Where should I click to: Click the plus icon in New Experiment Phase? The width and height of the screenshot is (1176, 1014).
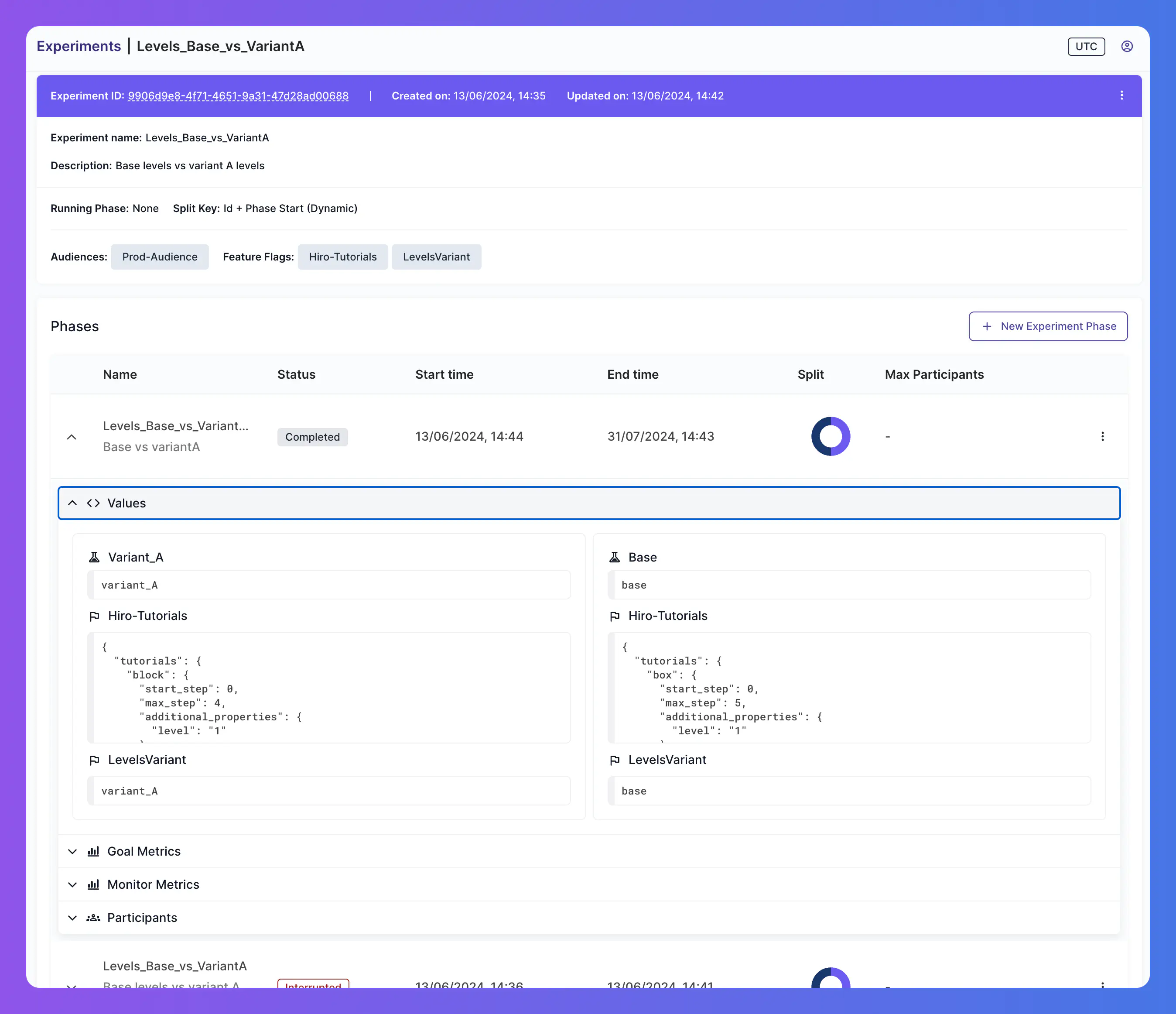(987, 326)
